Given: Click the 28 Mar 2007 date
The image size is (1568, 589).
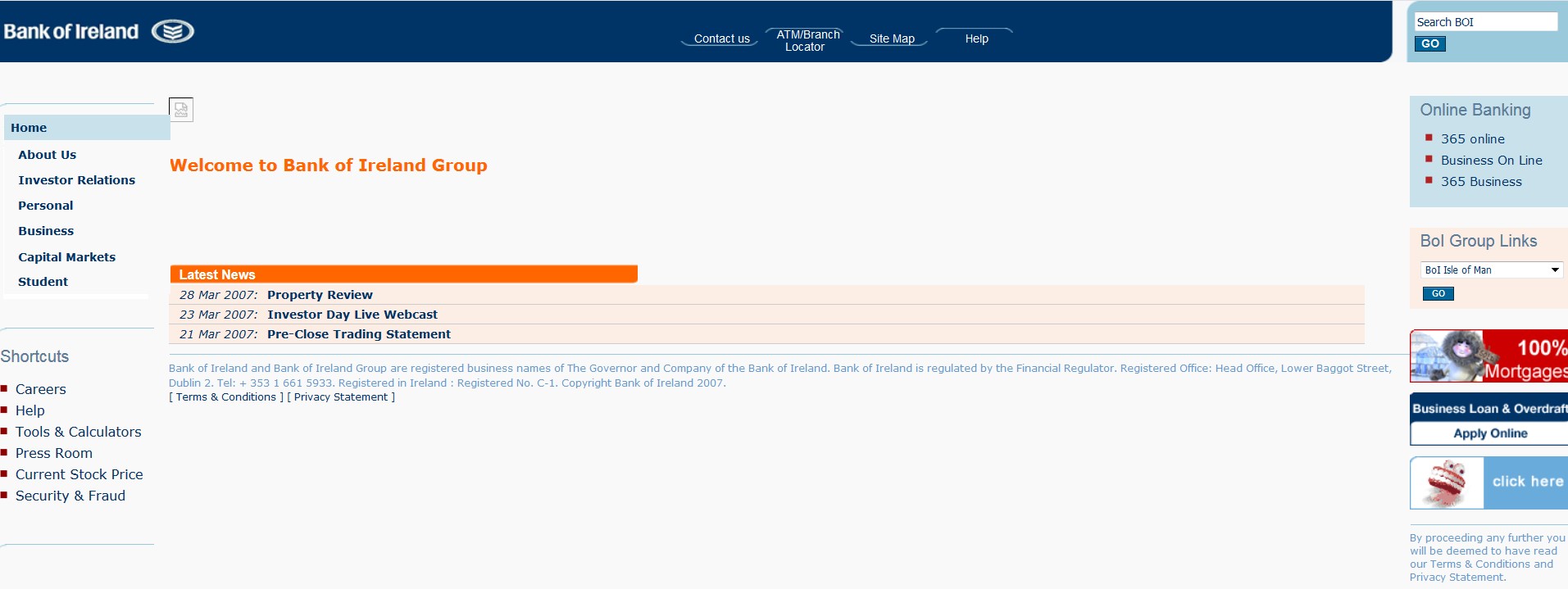Looking at the screenshot, I should coord(218,295).
